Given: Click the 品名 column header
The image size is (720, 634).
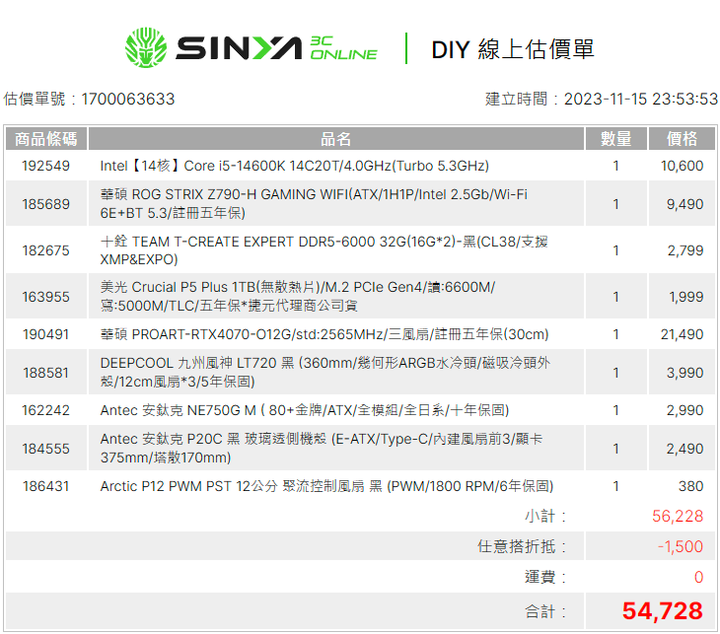Looking at the screenshot, I should (336, 139).
